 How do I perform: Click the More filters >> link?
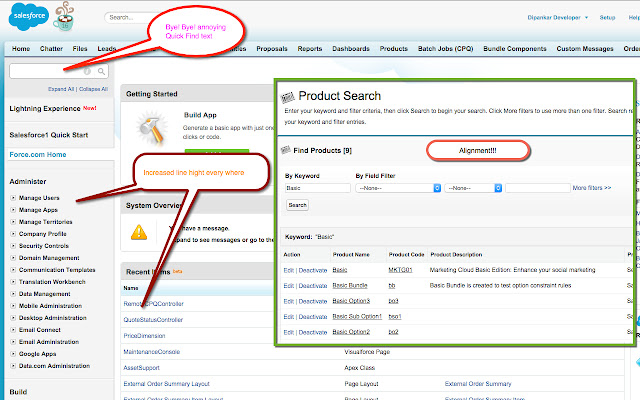point(591,188)
